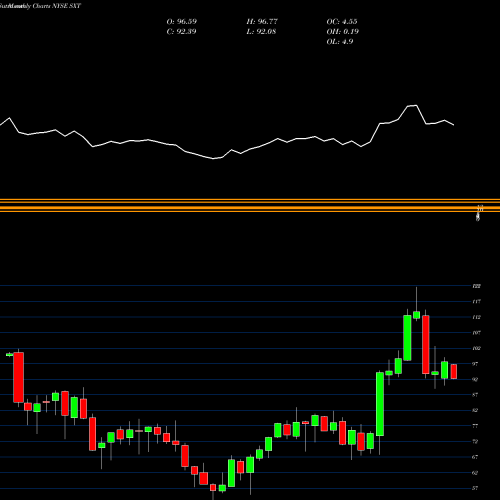Click the 92 price axis label
The height and width of the screenshot is (500, 500).
click(475, 379)
